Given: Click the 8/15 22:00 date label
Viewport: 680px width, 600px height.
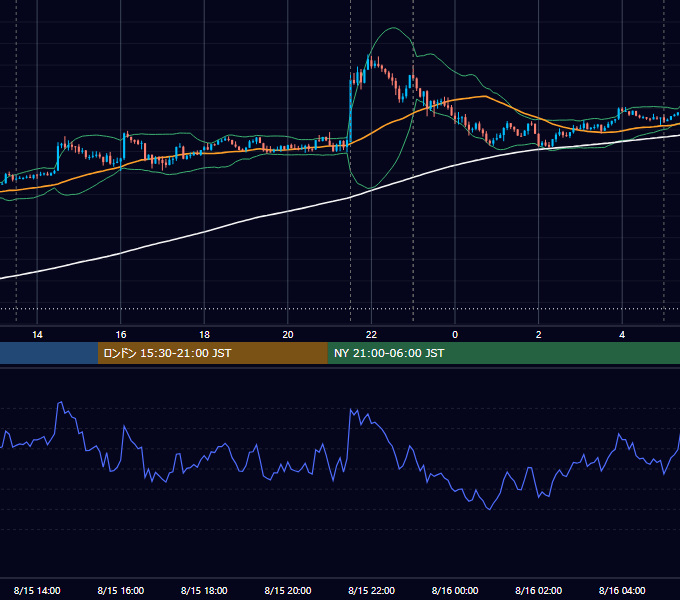Looking at the screenshot, I should pyautogui.click(x=371, y=590).
